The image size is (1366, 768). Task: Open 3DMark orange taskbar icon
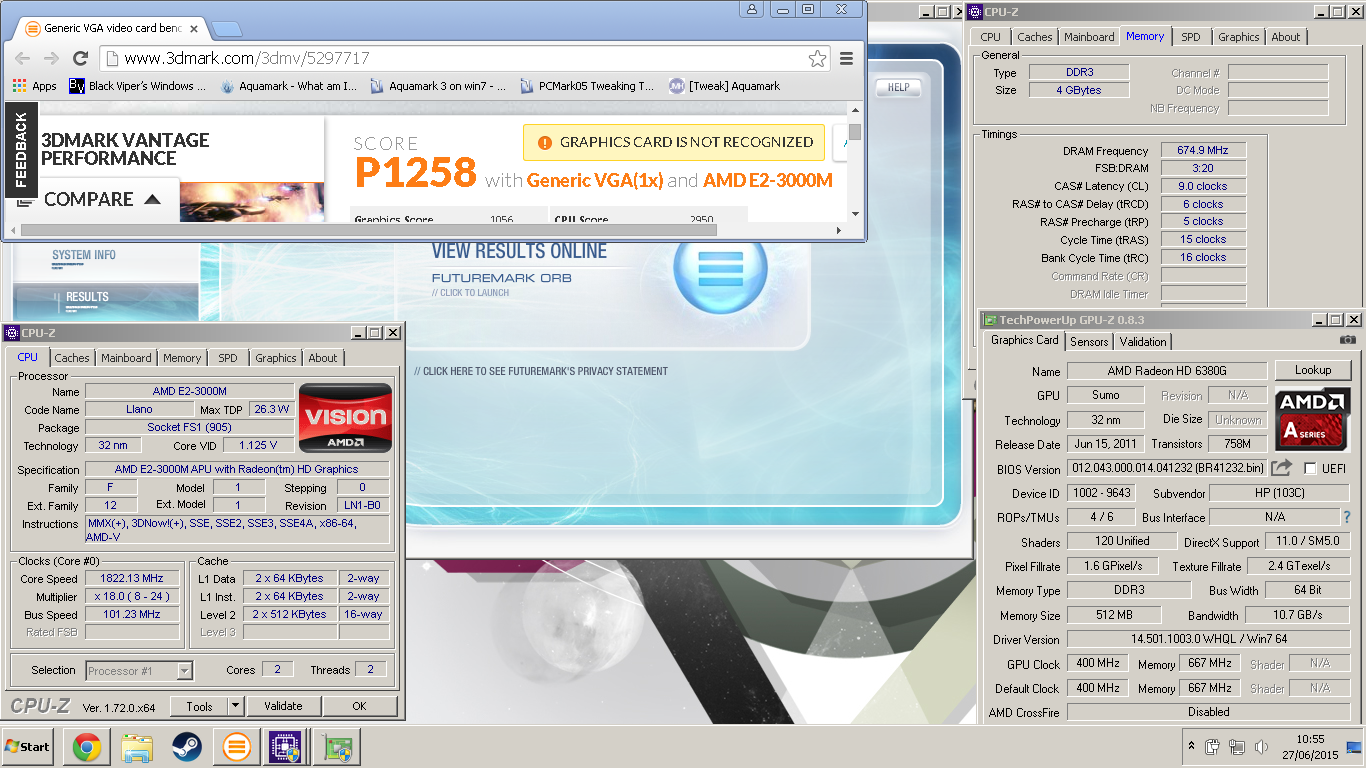point(236,747)
